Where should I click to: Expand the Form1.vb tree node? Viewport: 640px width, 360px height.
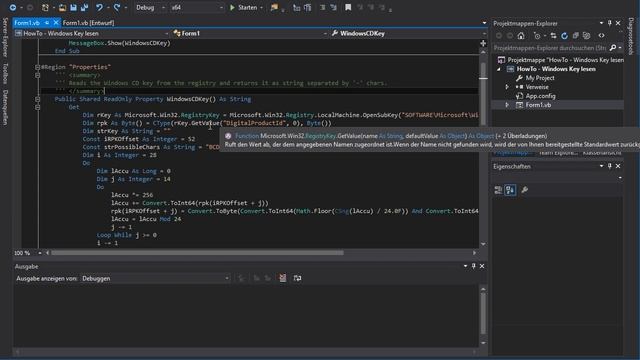click(x=507, y=105)
